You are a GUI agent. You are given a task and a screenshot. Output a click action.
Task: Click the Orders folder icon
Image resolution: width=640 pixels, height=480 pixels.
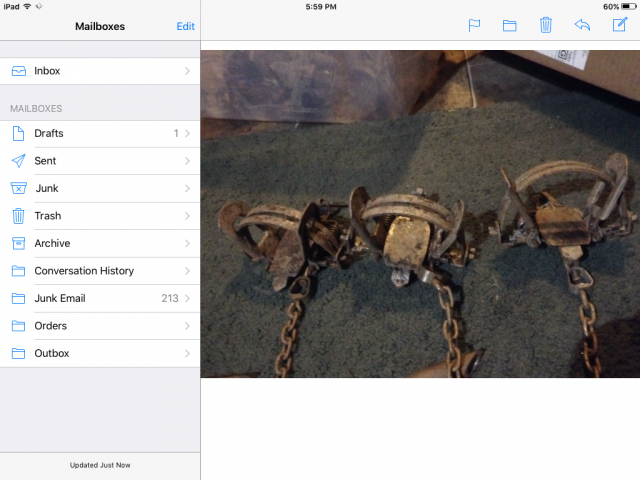pyautogui.click(x=18, y=326)
